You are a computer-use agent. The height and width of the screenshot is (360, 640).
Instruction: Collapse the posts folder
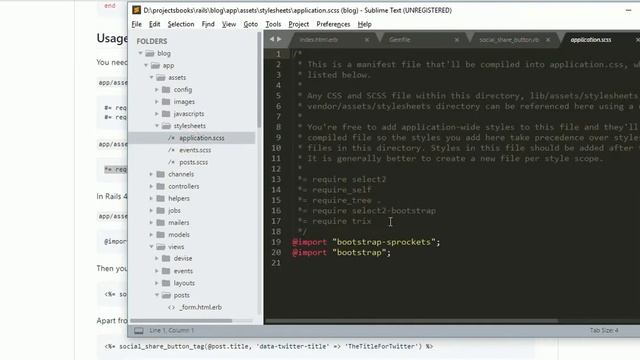(x=157, y=295)
